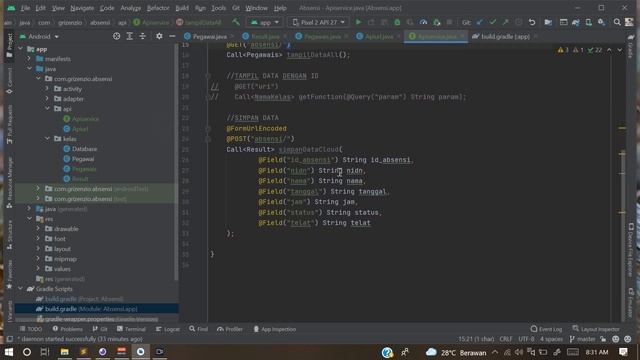Open Pixel 2 API 27 device dropdown
640x360 pixels.
click(x=319, y=22)
